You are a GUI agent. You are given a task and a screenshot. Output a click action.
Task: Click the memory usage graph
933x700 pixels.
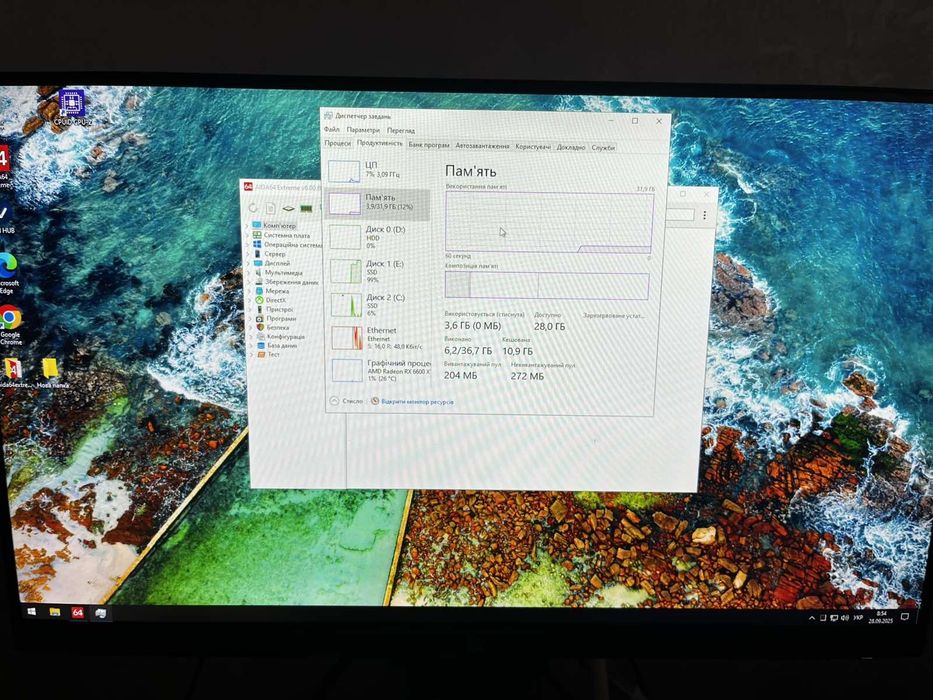(x=549, y=221)
